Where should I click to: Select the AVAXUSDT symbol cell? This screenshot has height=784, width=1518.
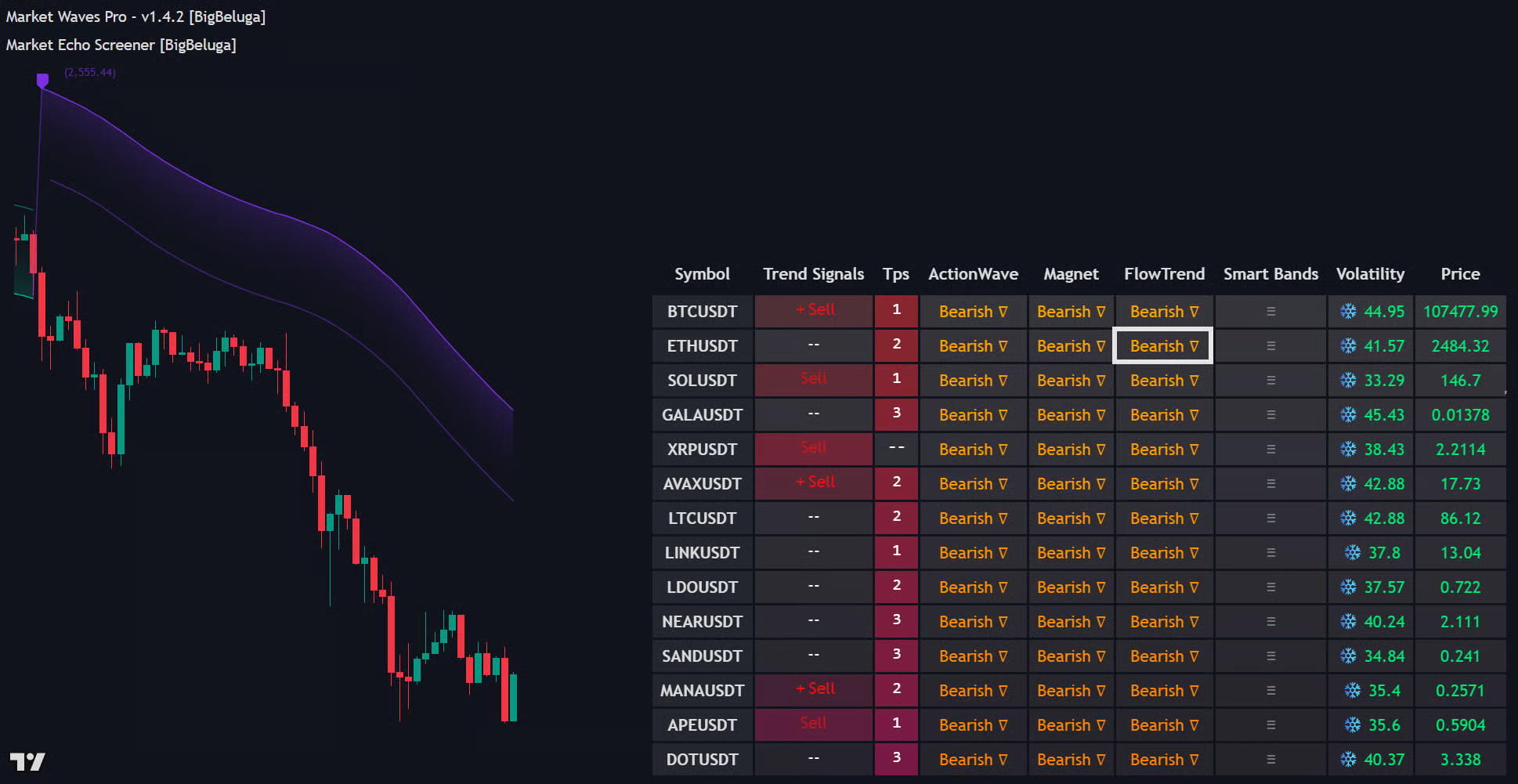point(702,484)
